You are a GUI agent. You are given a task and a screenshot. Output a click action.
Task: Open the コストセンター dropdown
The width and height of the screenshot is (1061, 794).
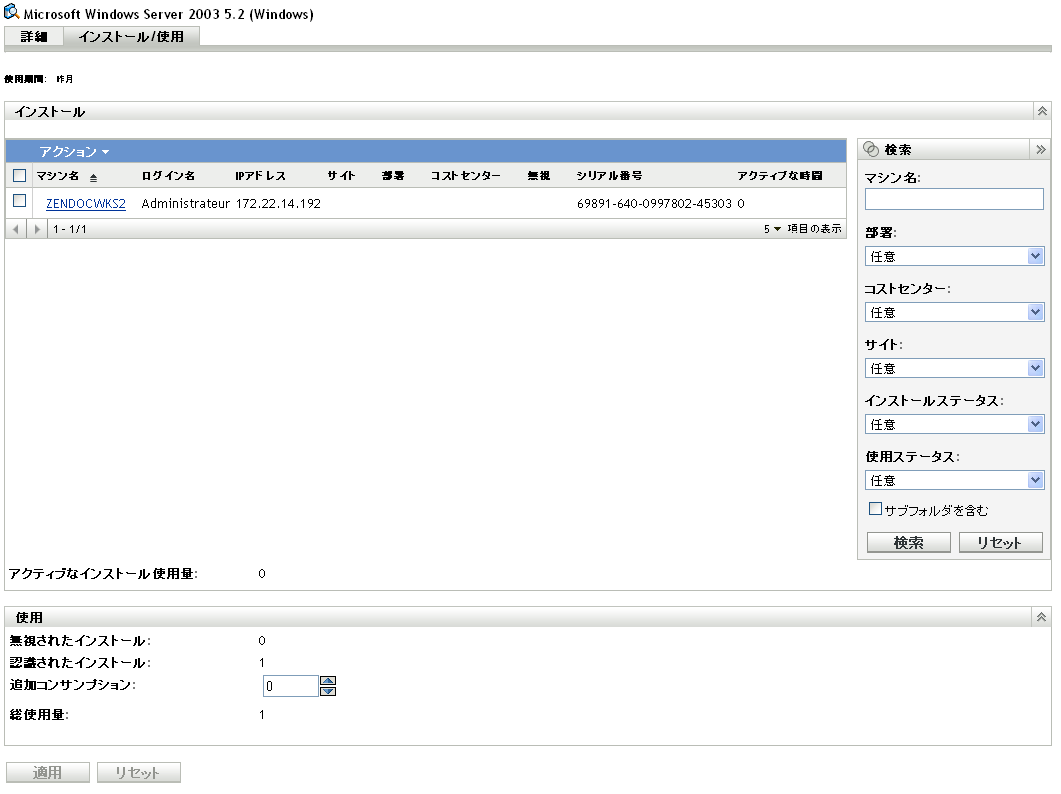(x=954, y=312)
